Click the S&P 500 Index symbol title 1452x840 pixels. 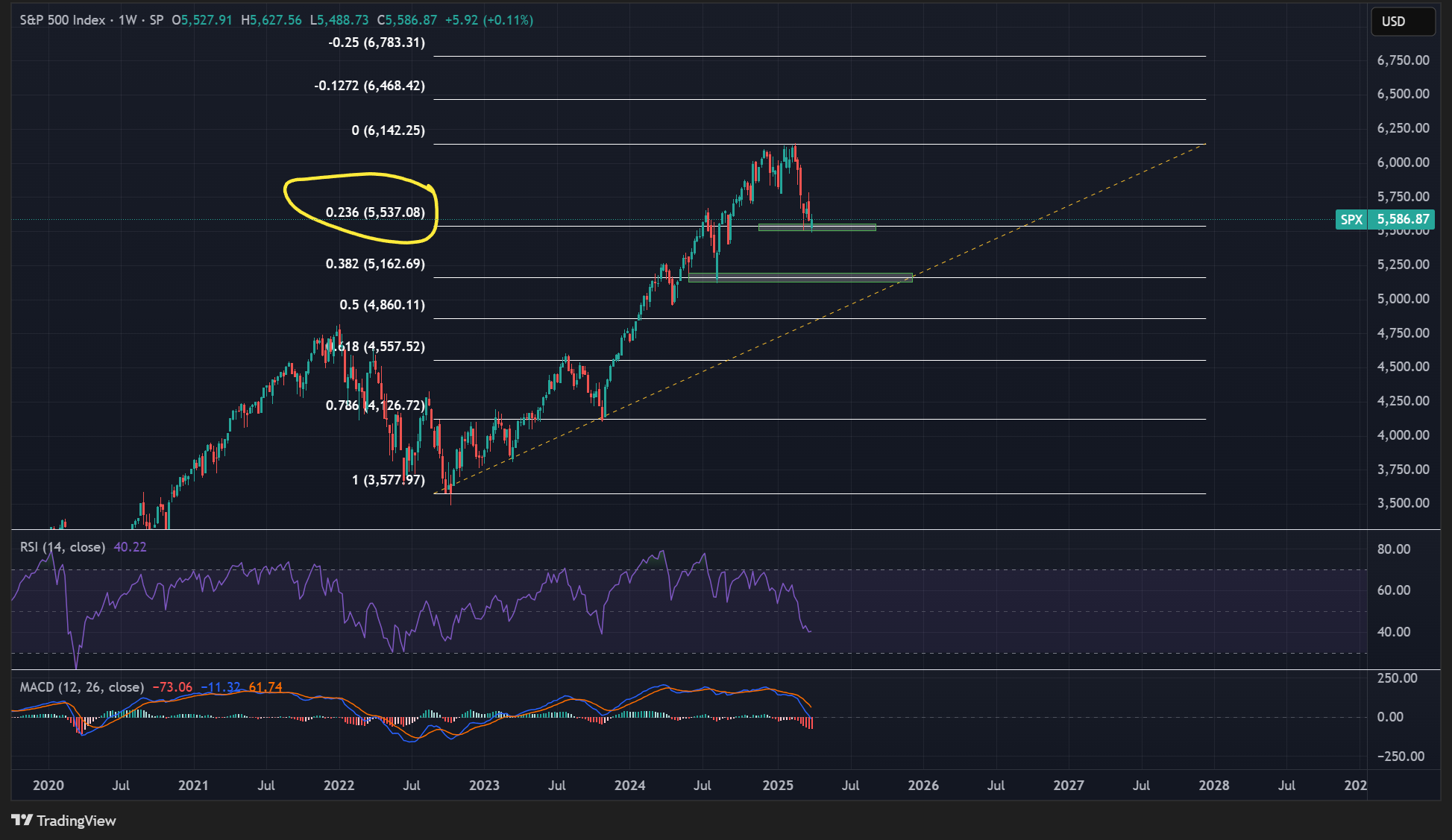pos(63,20)
